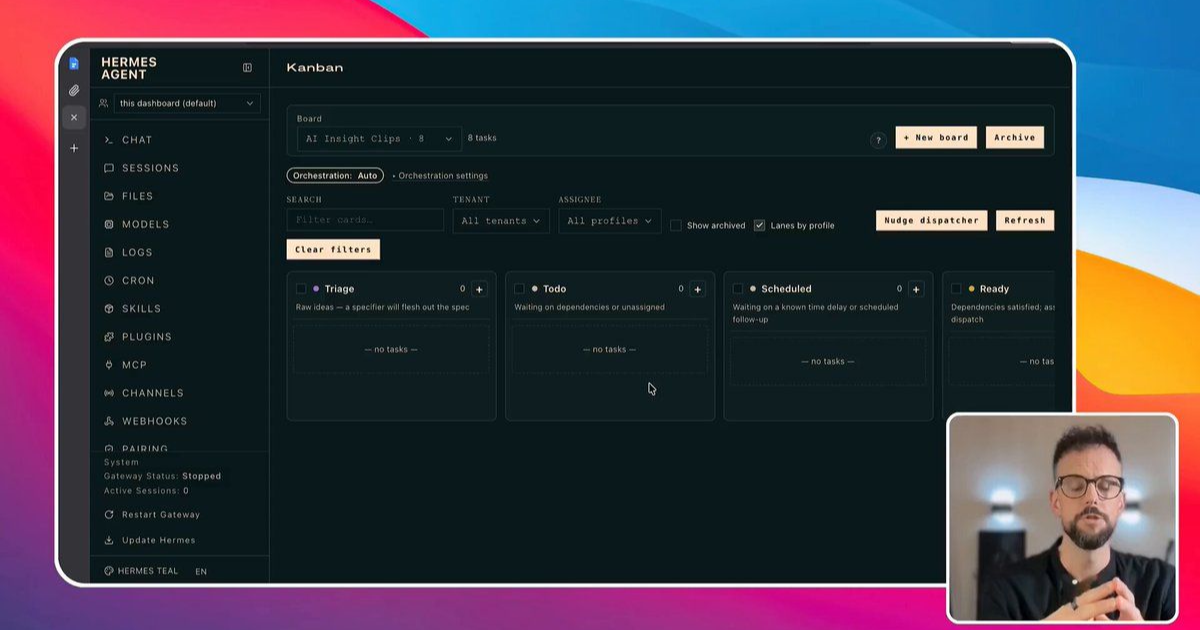
Task: Click the + New board button
Action: [936, 138]
